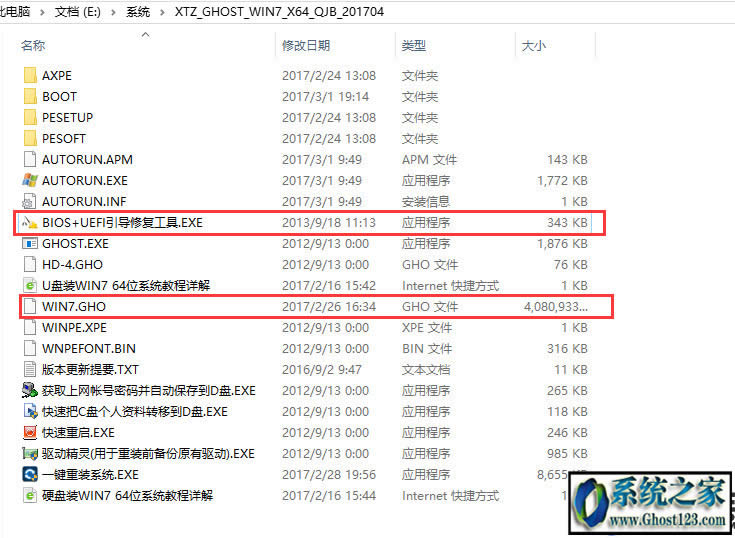Click the 快速重启.EXE icon
Screen dimensions: 735x538
point(30,433)
